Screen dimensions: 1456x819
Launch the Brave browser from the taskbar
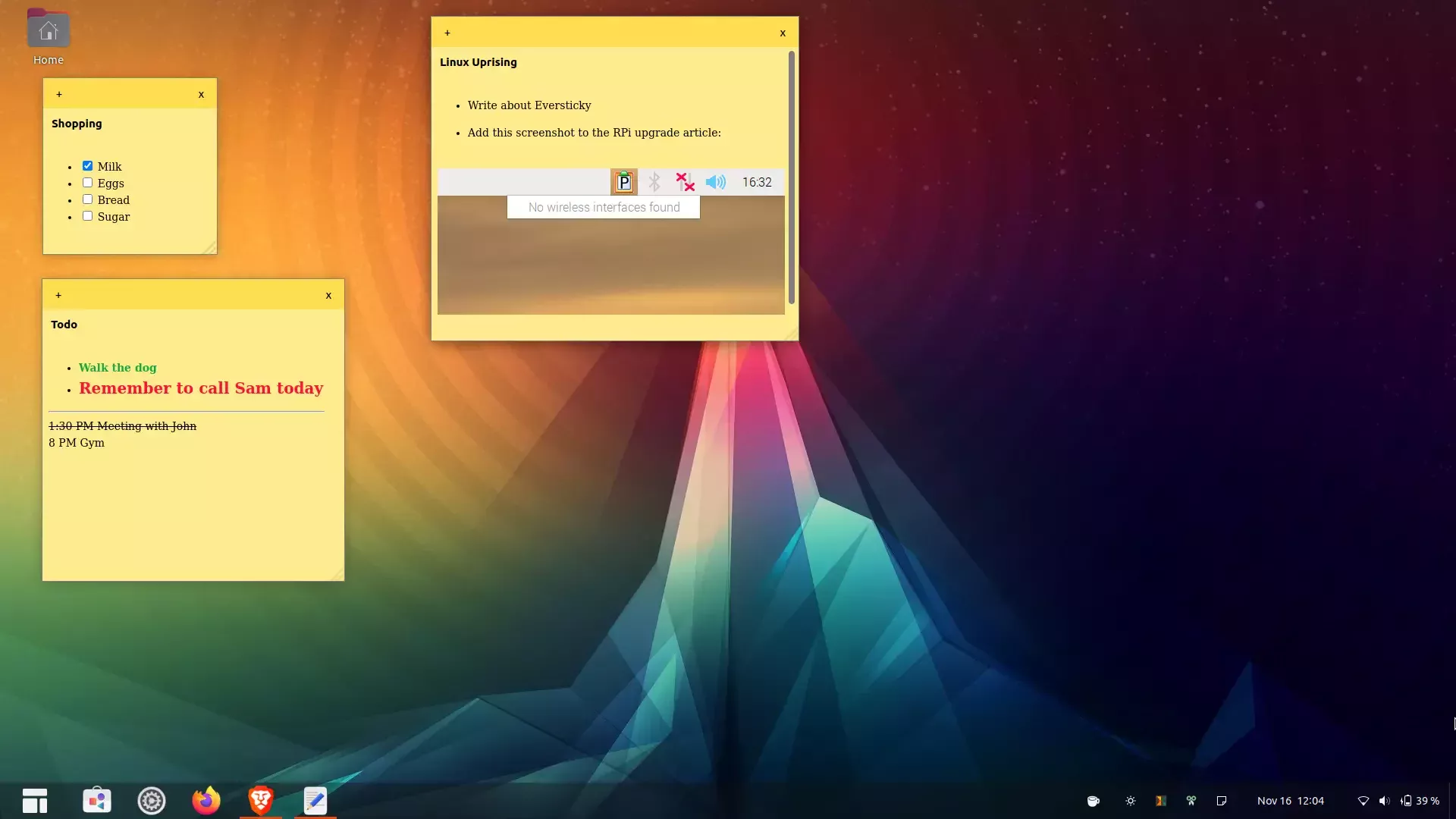pyautogui.click(x=260, y=800)
